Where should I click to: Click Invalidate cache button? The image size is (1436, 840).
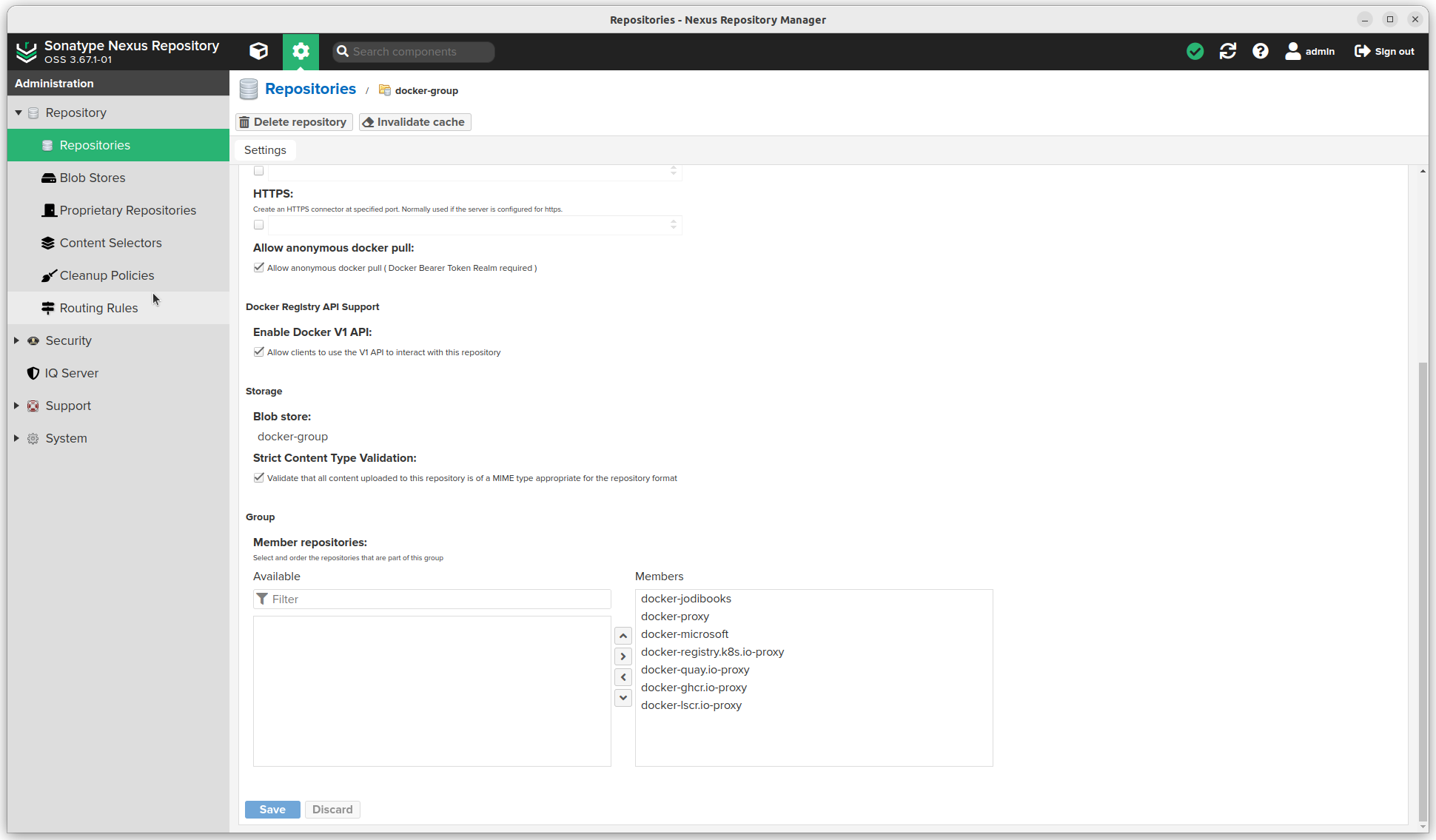click(415, 122)
